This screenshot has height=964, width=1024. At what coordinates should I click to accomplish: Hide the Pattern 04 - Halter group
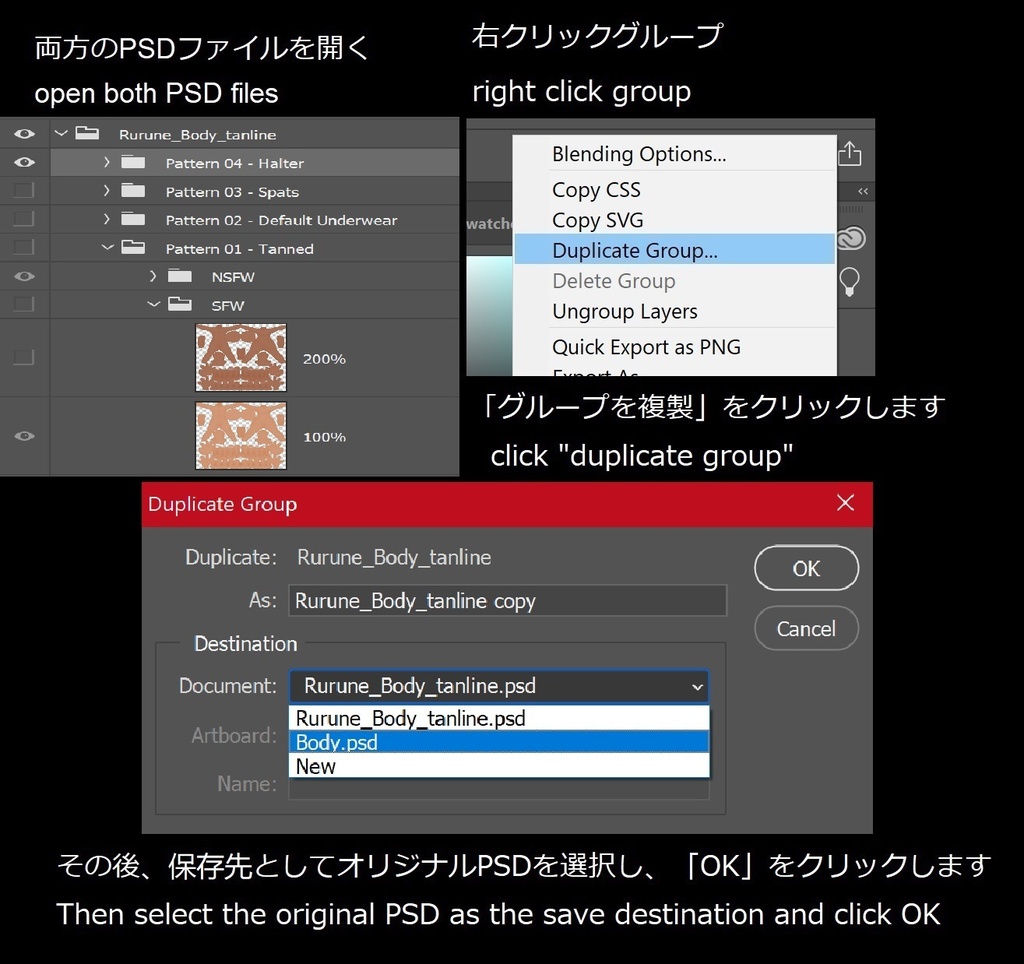[24, 162]
